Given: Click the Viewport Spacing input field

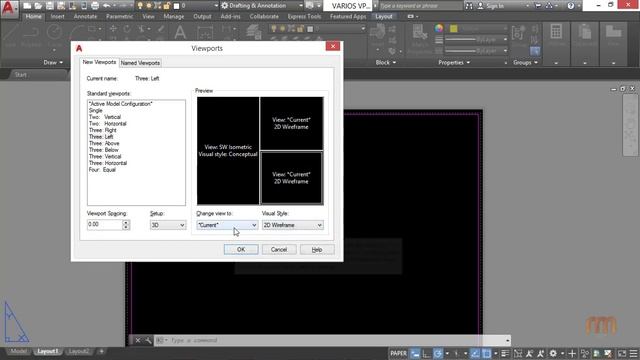Looking at the screenshot, I should pos(104,224).
